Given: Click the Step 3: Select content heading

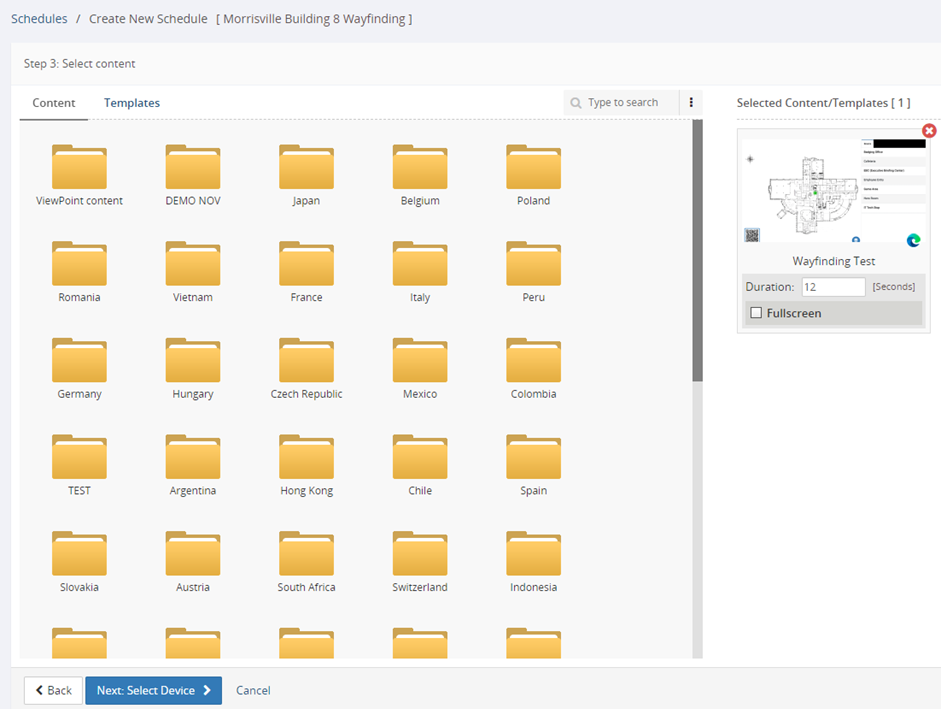Looking at the screenshot, I should pyautogui.click(x=80, y=64).
